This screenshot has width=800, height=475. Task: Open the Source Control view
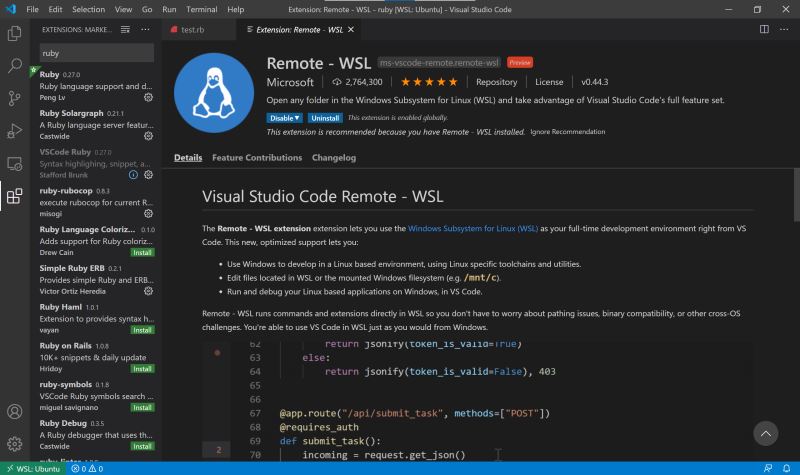(x=15, y=98)
